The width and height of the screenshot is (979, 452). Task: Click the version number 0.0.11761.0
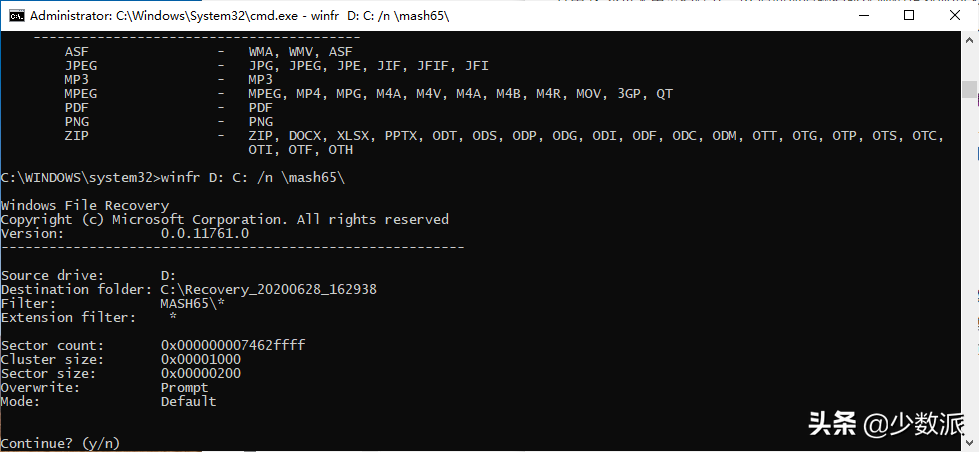coord(205,233)
